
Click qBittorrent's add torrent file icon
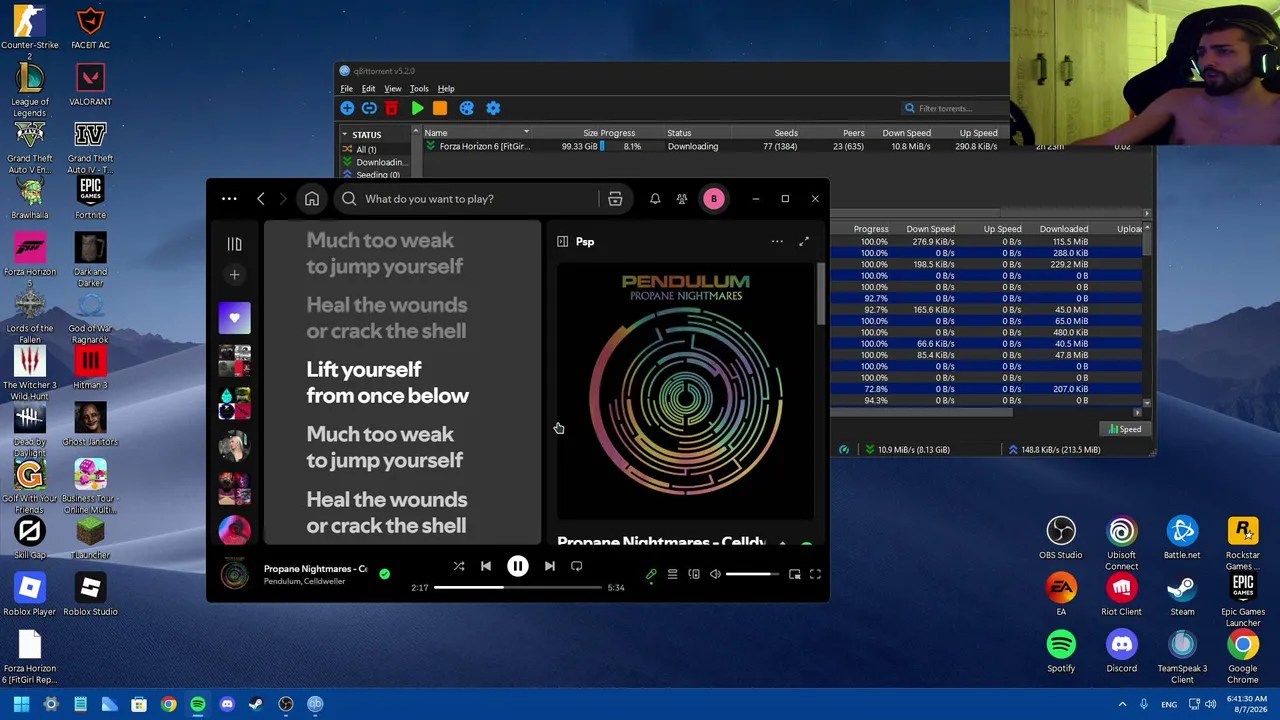click(347, 108)
